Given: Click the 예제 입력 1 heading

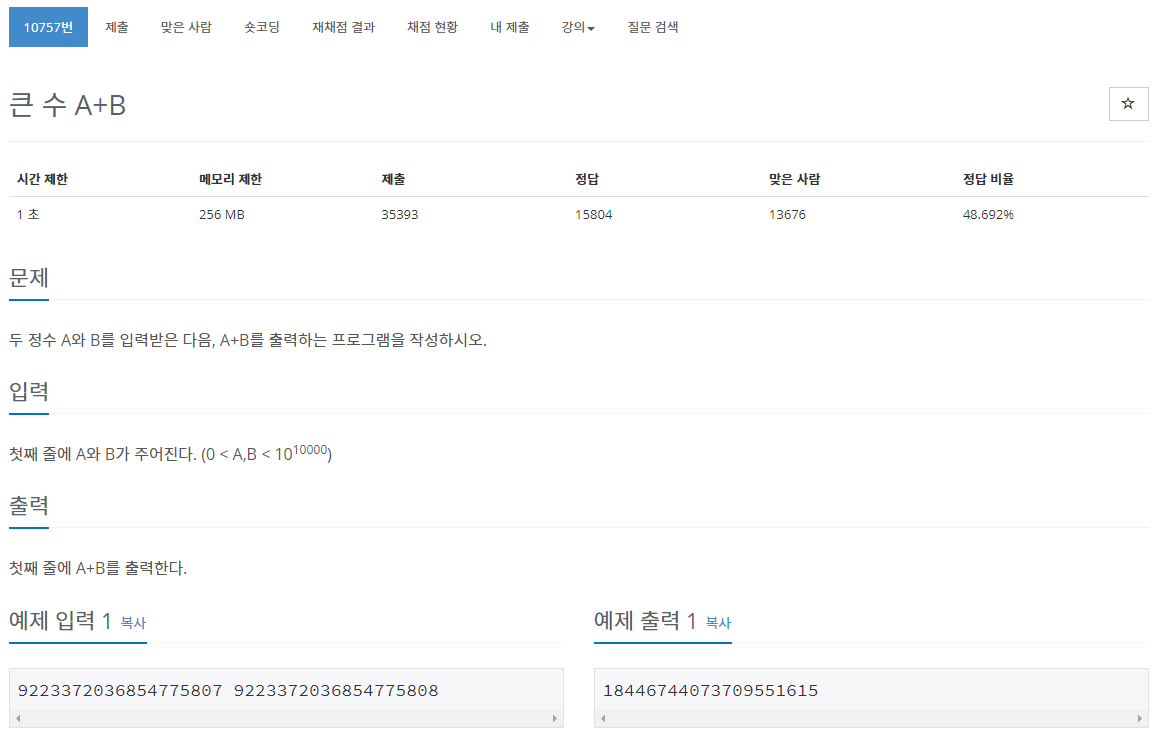Looking at the screenshot, I should pos(60,620).
